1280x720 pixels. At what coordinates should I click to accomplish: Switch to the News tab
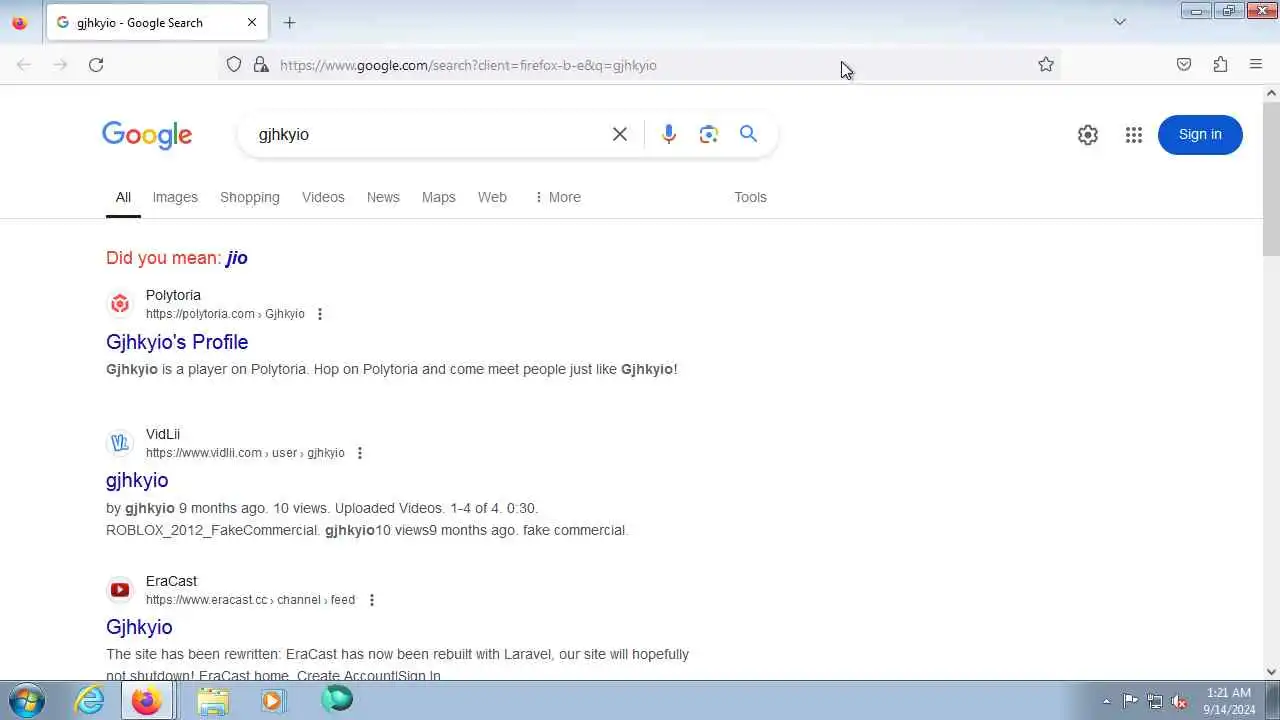click(383, 197)
